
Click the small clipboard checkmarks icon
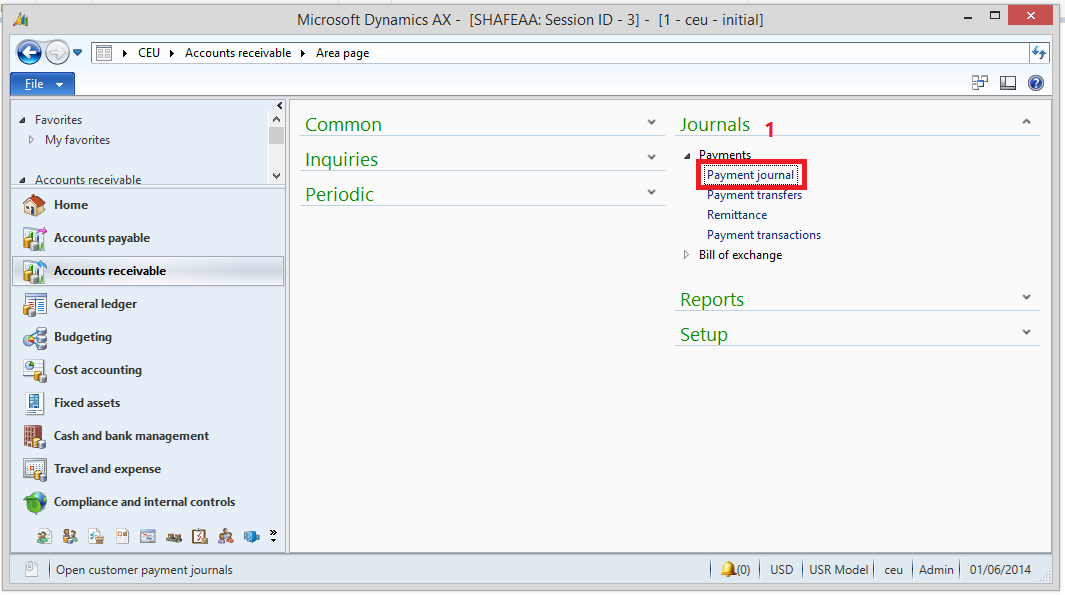pos(200,537)
